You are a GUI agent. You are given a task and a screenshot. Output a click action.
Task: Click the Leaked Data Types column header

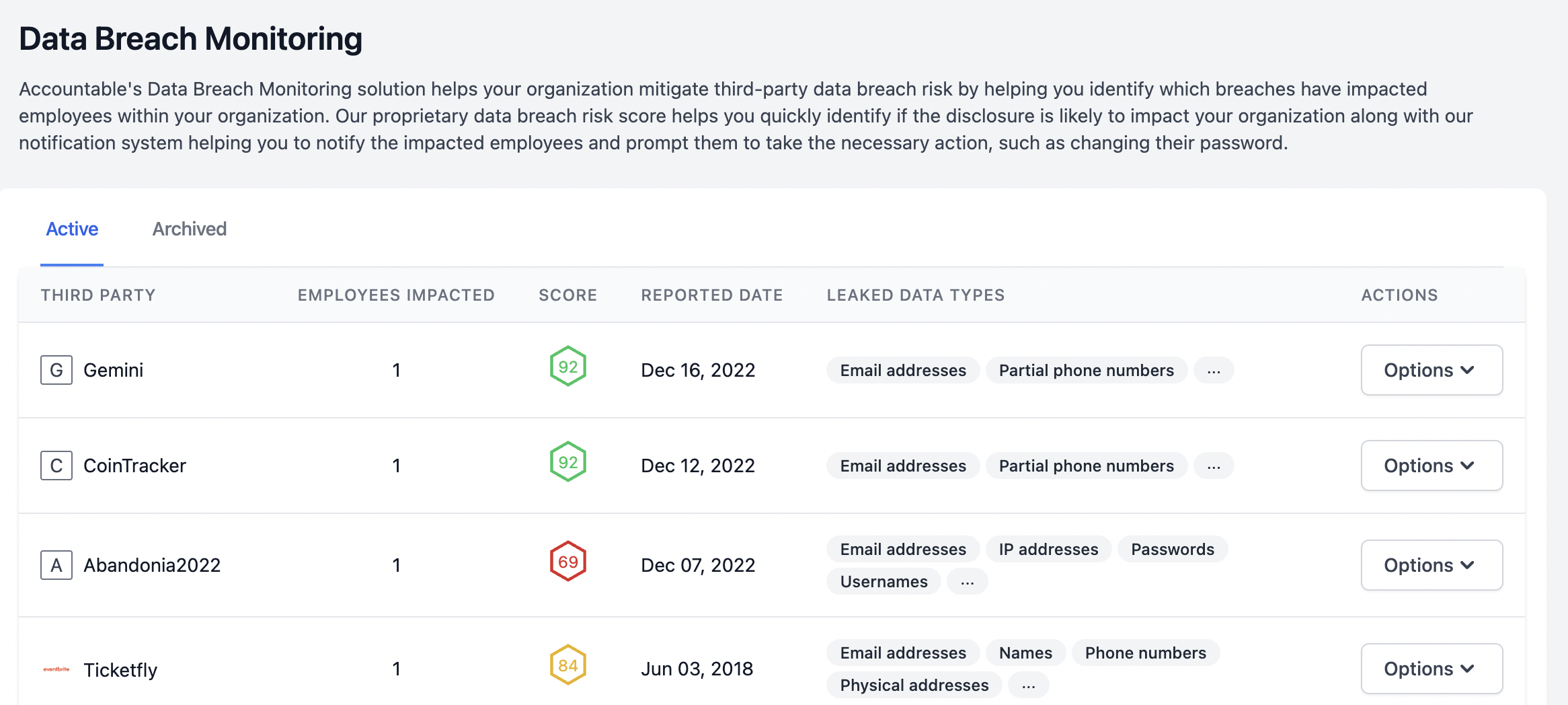pos(916,295)
